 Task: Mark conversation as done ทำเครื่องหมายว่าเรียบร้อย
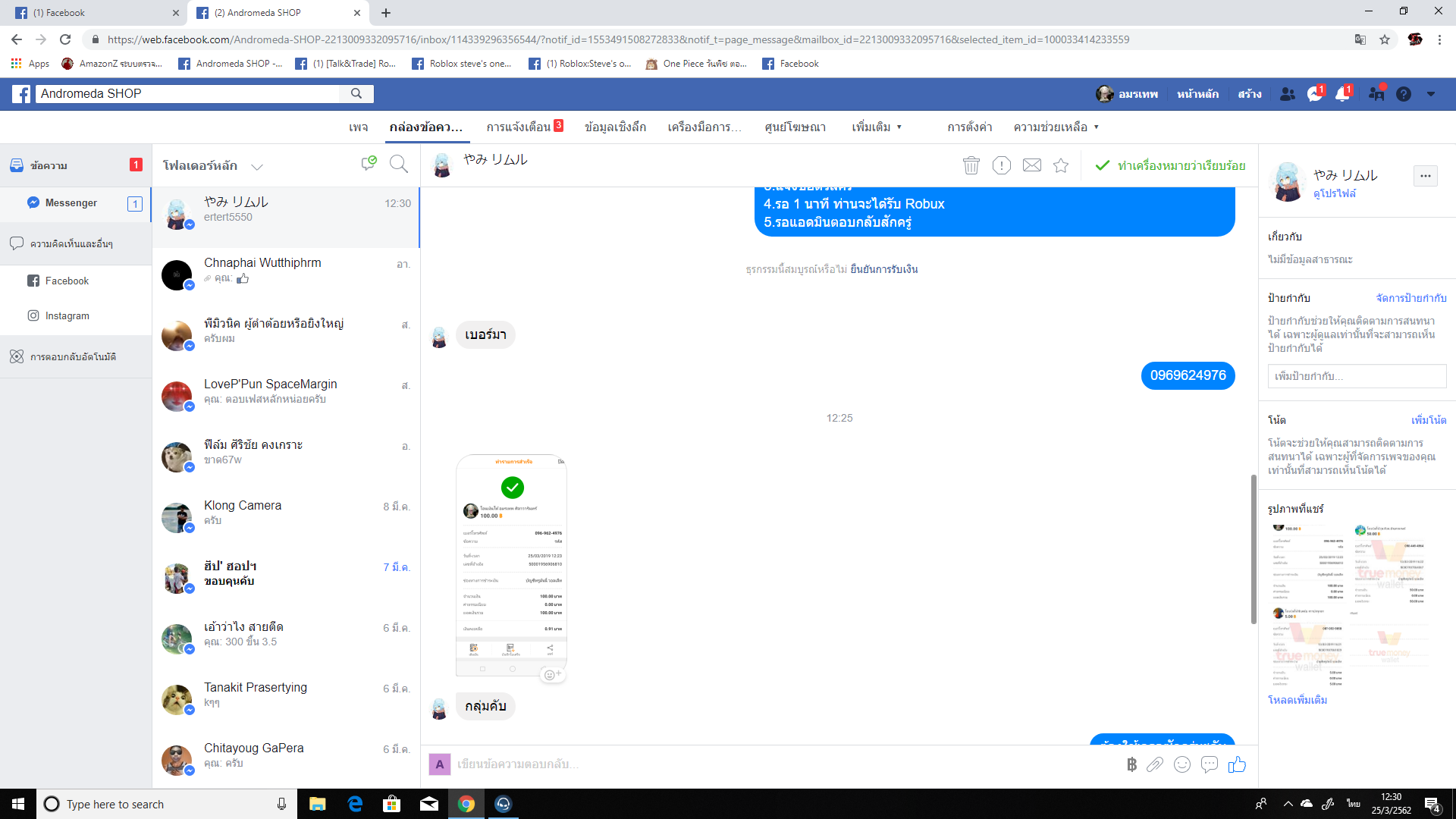[1170, 165]
